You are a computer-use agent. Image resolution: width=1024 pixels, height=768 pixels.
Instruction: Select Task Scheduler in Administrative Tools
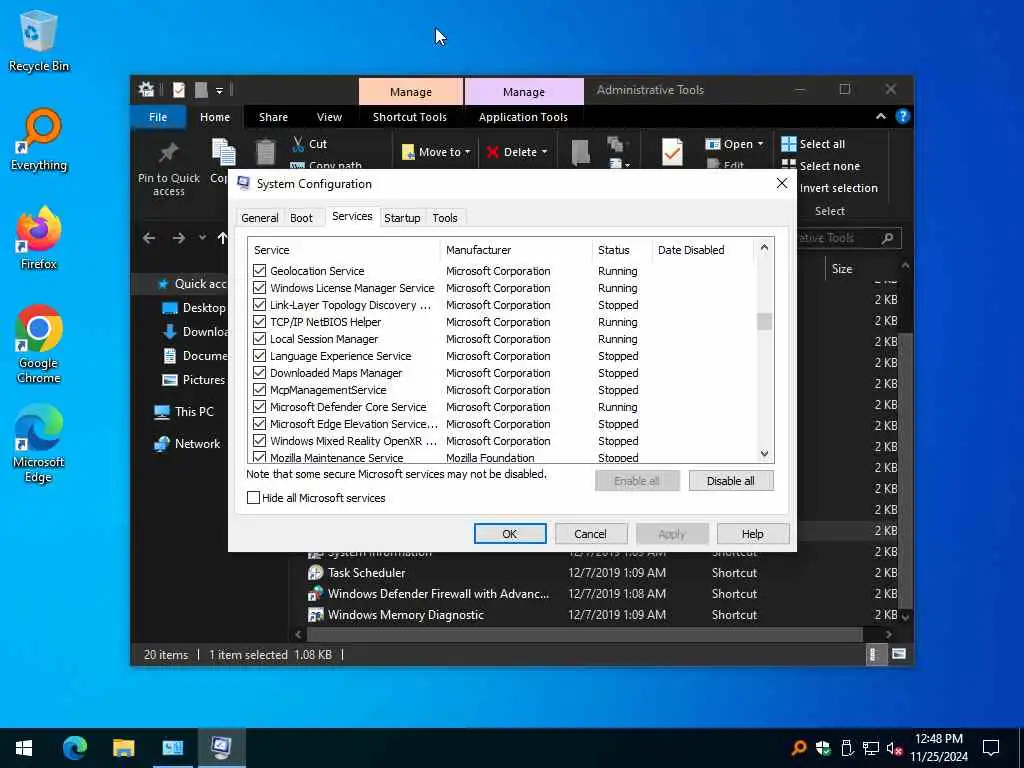pyautogui.click(x=366, y=573)
